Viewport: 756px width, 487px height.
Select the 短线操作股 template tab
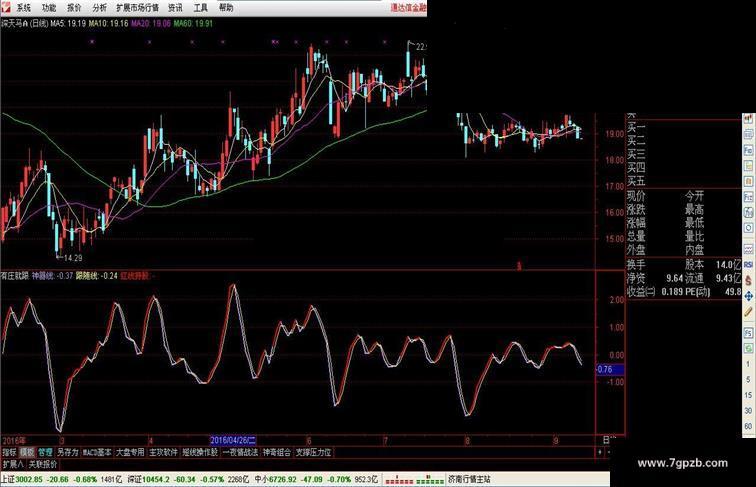pos(200,452)
